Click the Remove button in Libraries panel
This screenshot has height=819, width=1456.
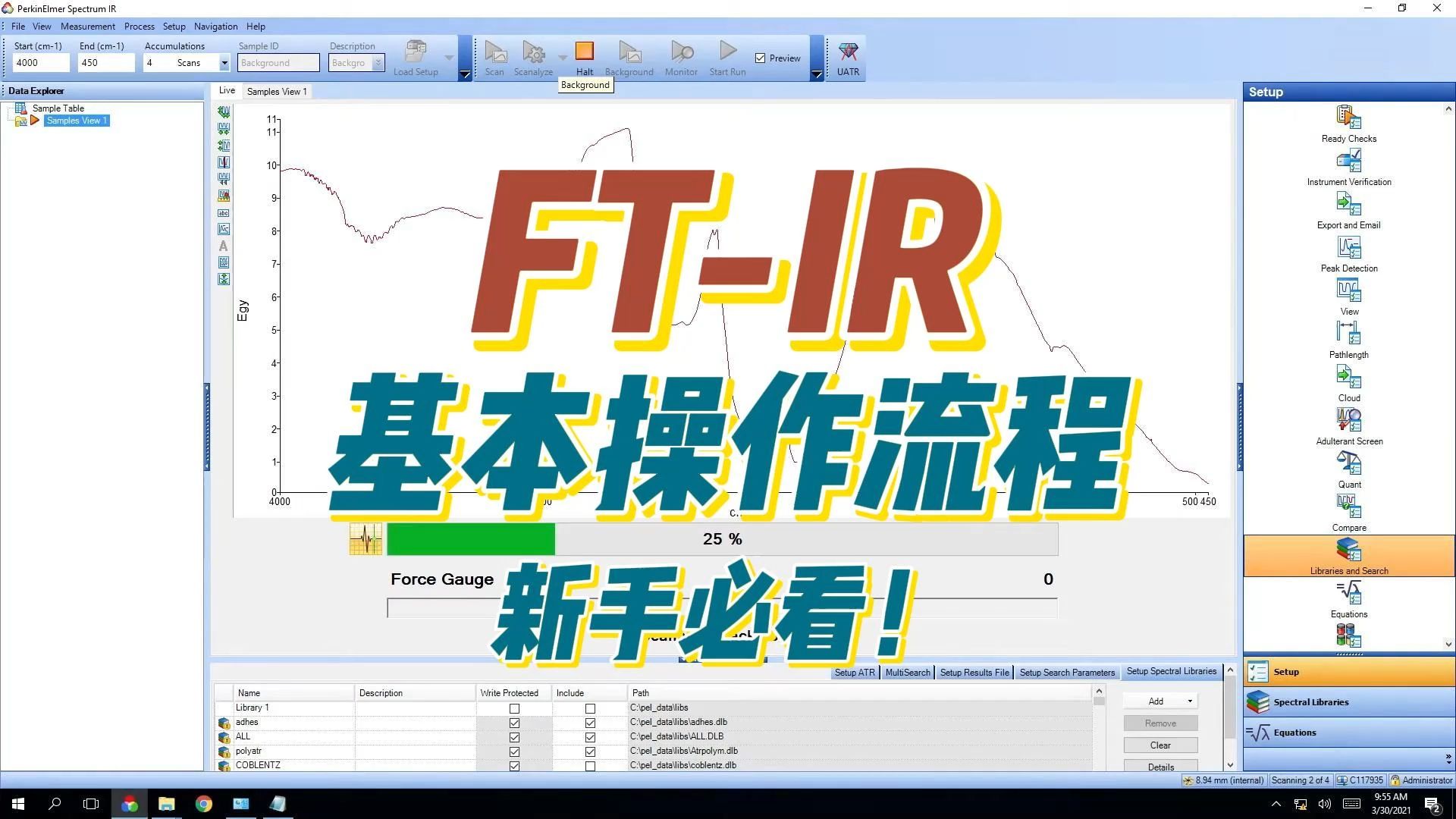pyautogui.click(x=1159, y=722)
